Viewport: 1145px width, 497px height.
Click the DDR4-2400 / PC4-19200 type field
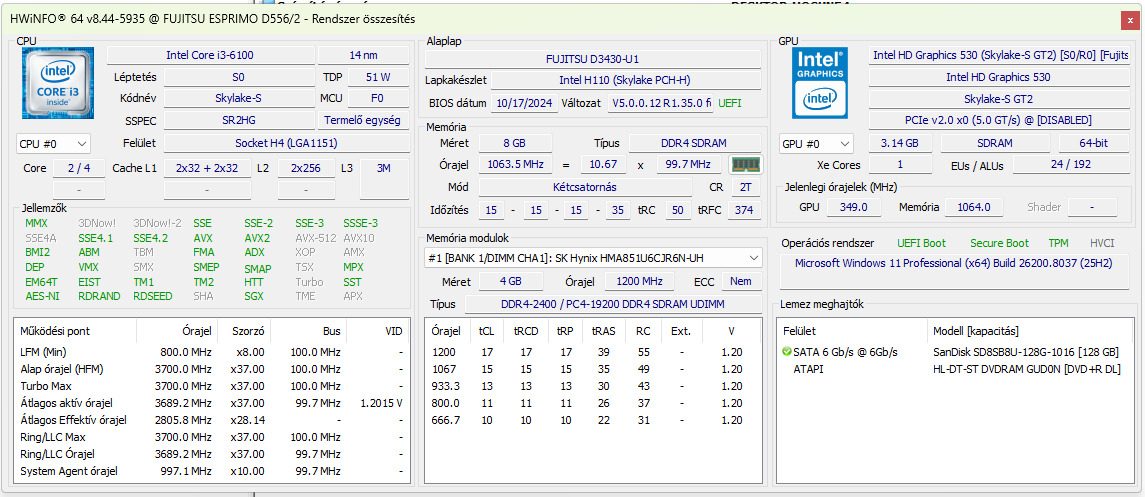tap(613, 304)
